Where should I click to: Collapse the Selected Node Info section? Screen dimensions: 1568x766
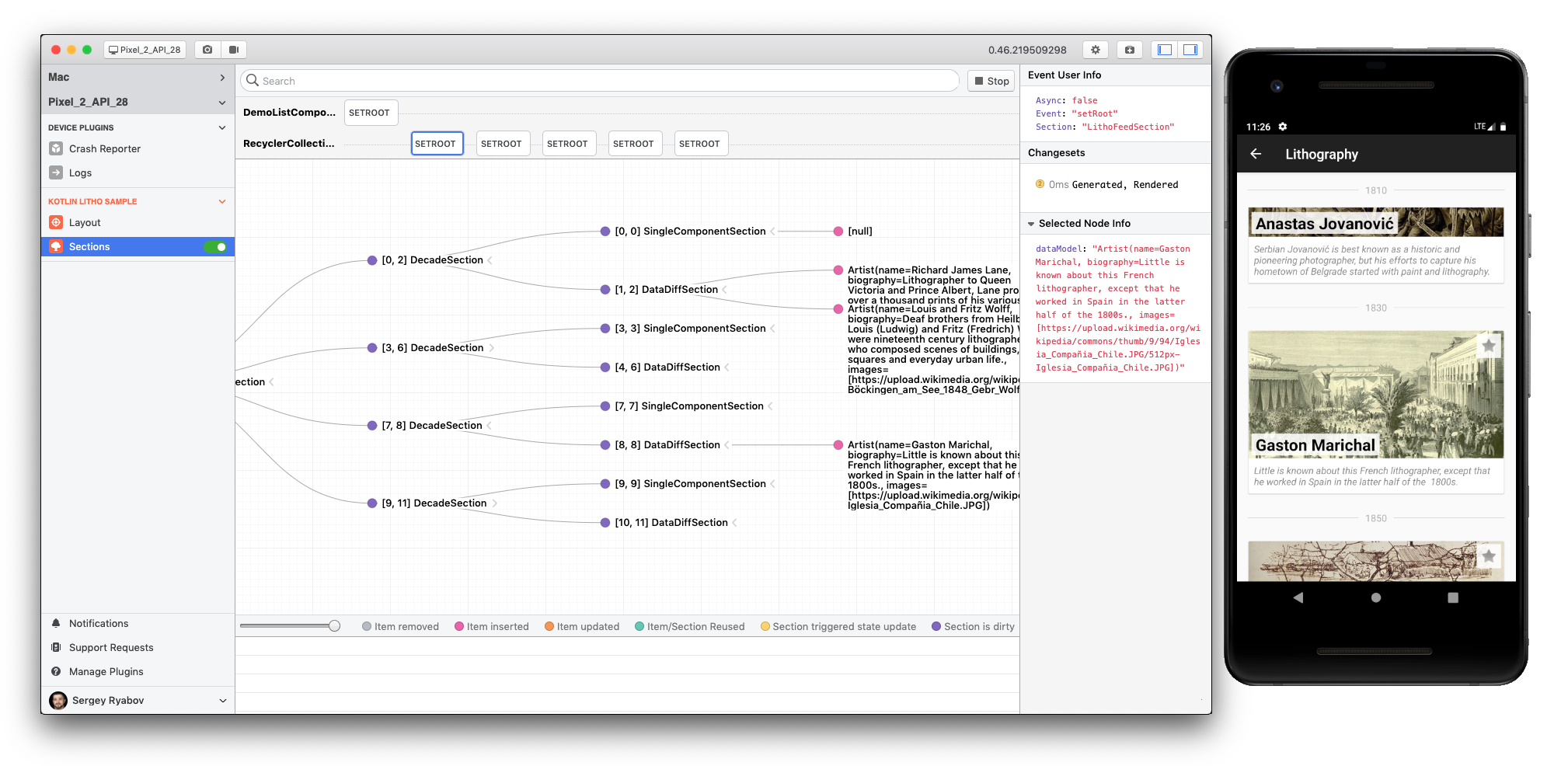pyautogui.click(x=1031, y=224)
